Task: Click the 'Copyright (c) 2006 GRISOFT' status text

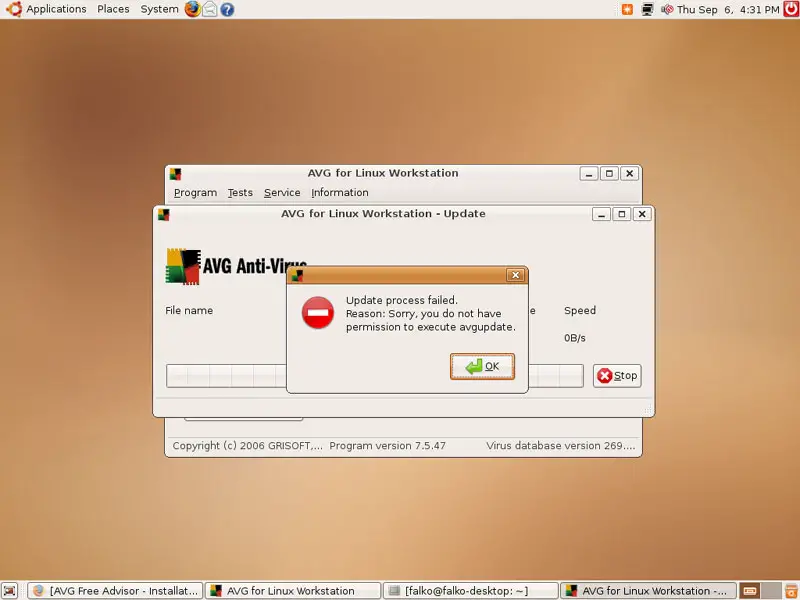Action: coord(247,446)
